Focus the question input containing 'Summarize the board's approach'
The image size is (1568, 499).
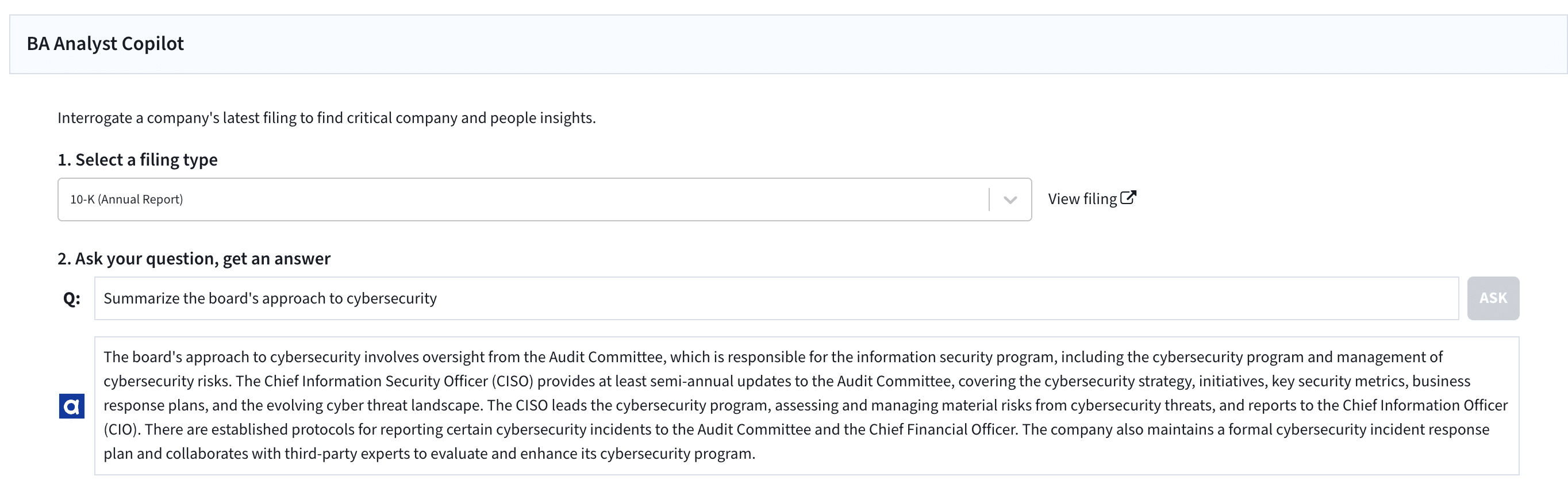(x=776, y=298)
